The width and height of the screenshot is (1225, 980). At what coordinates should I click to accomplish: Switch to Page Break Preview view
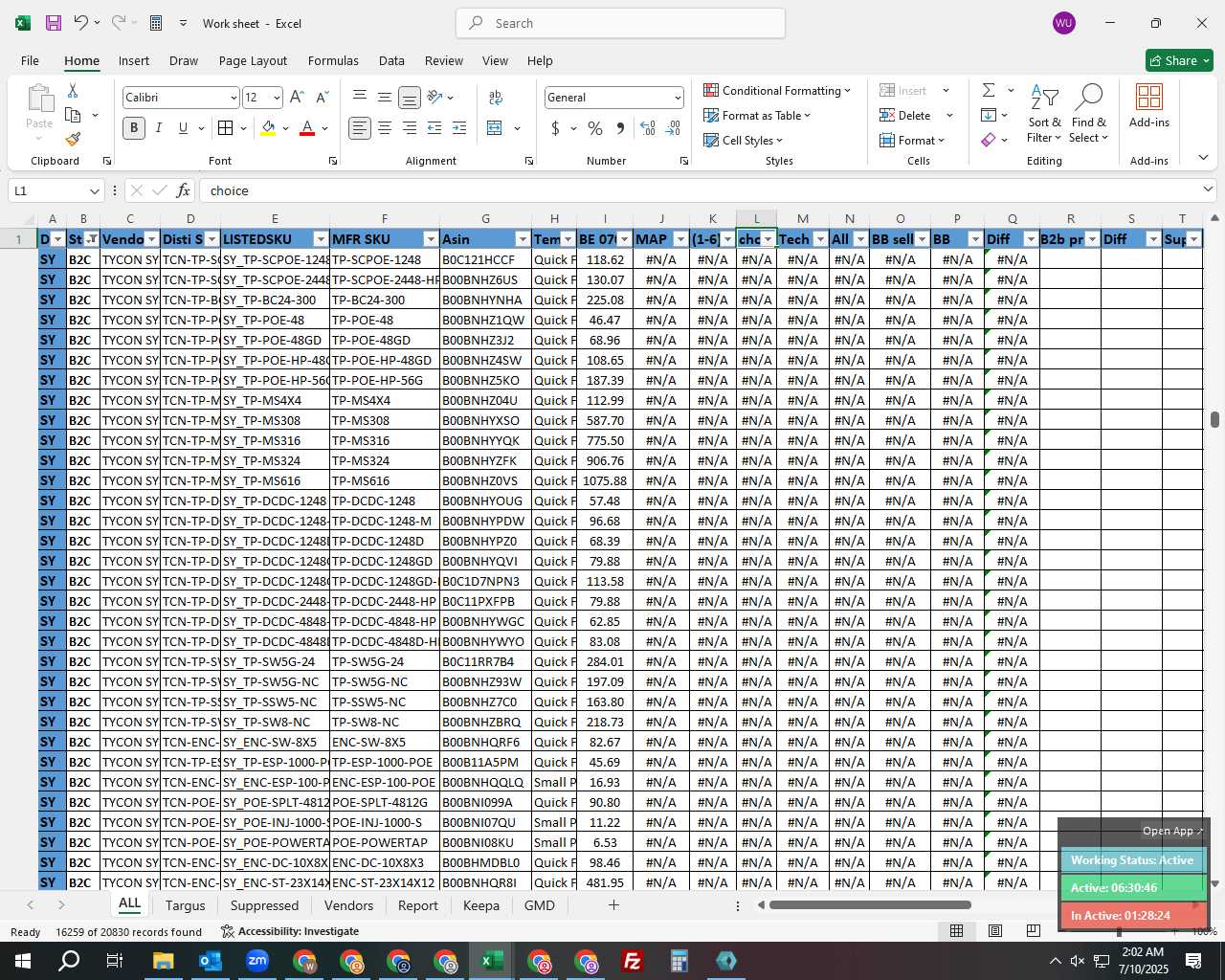[x=1033, y=931]
